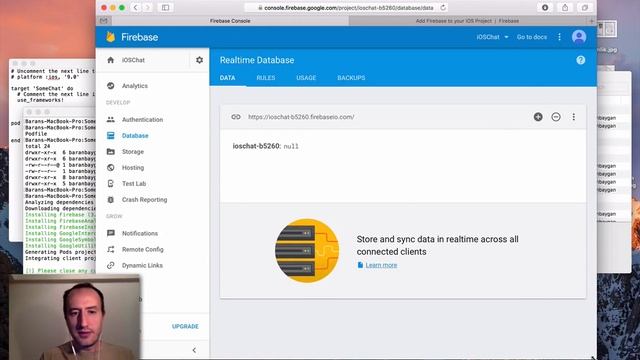
Task: Open the Storage section
Action: 133,151
